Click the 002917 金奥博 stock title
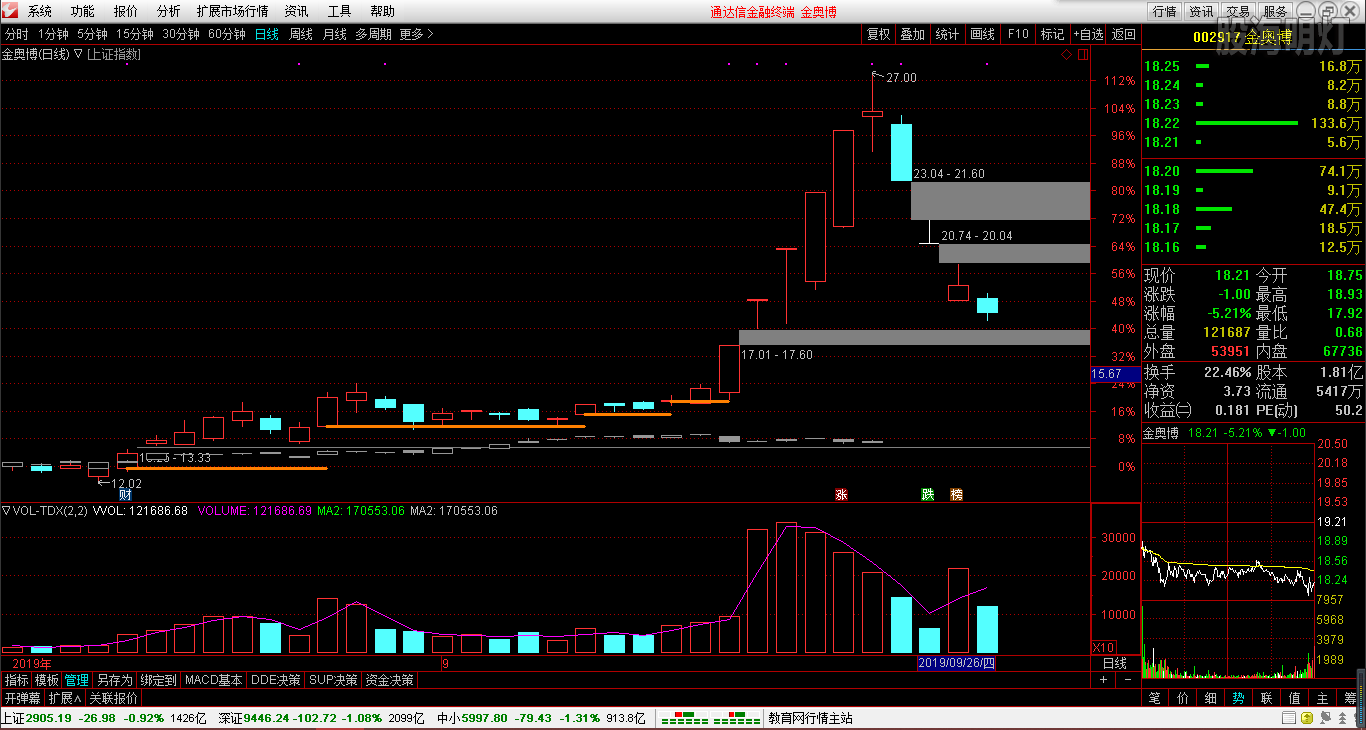Screen dimensions: 1366x730 point(1242,36)
